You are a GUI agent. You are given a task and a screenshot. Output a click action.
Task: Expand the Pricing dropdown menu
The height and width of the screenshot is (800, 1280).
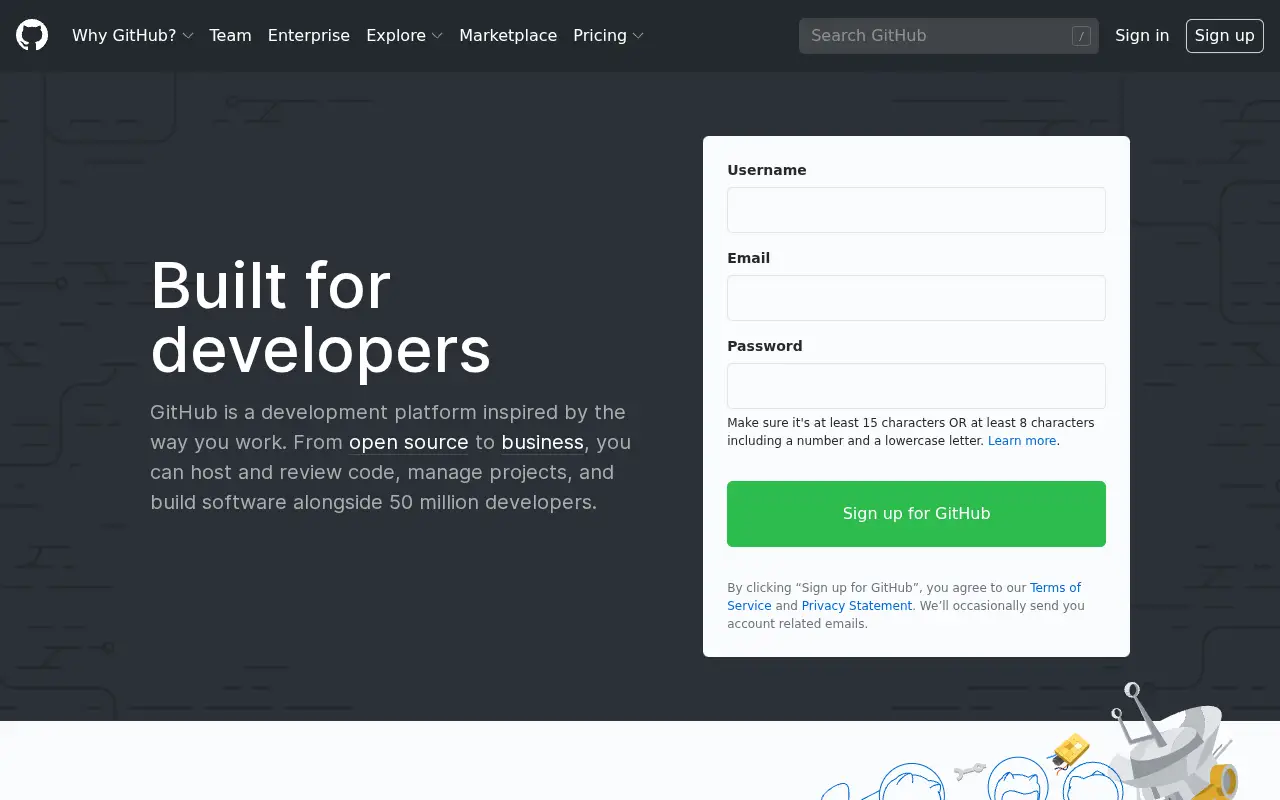[608, 36]
